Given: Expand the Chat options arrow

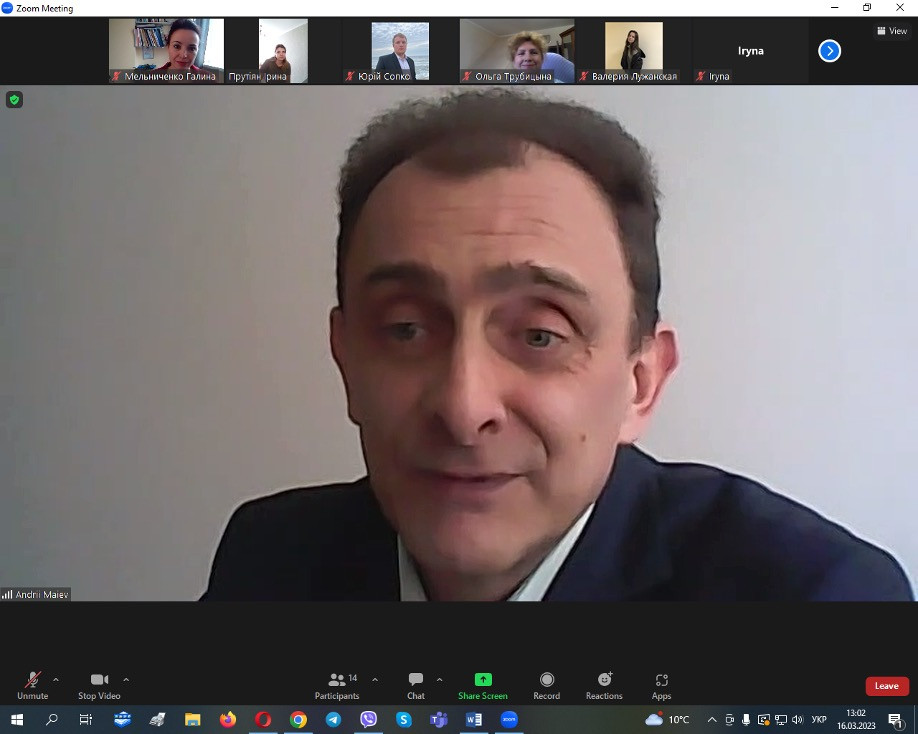Looking at the screenshot, I should tap(439, 680).
